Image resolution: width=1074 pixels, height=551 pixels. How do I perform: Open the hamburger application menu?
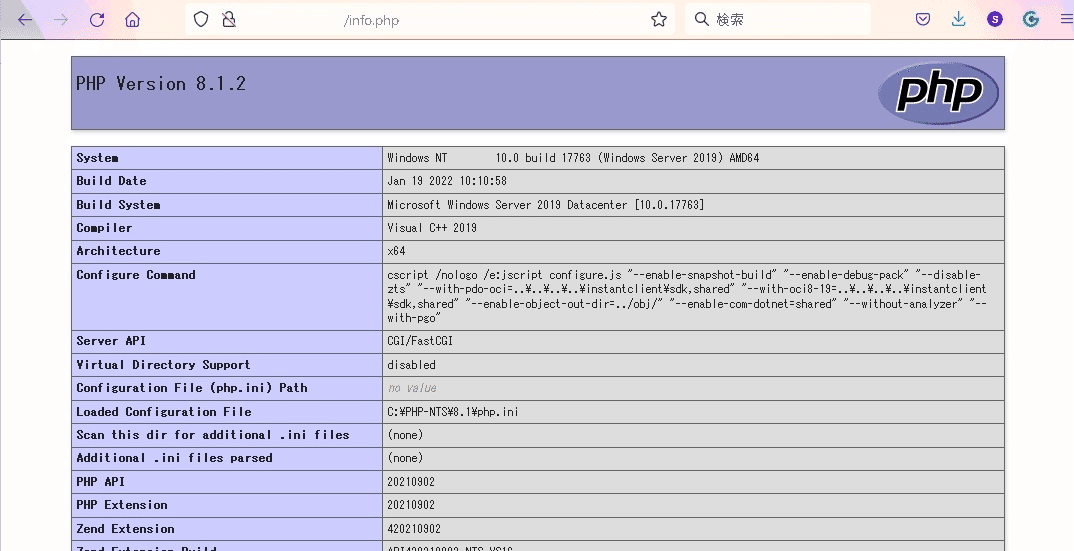pyautogui.click(x=1066, y=19)
